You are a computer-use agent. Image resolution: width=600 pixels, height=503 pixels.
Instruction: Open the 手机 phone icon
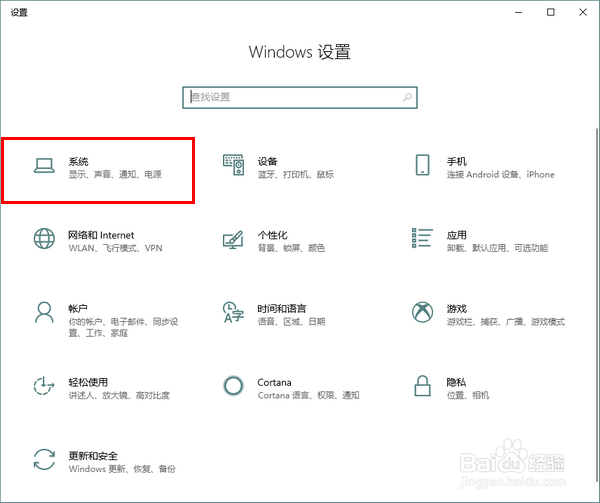422,165
